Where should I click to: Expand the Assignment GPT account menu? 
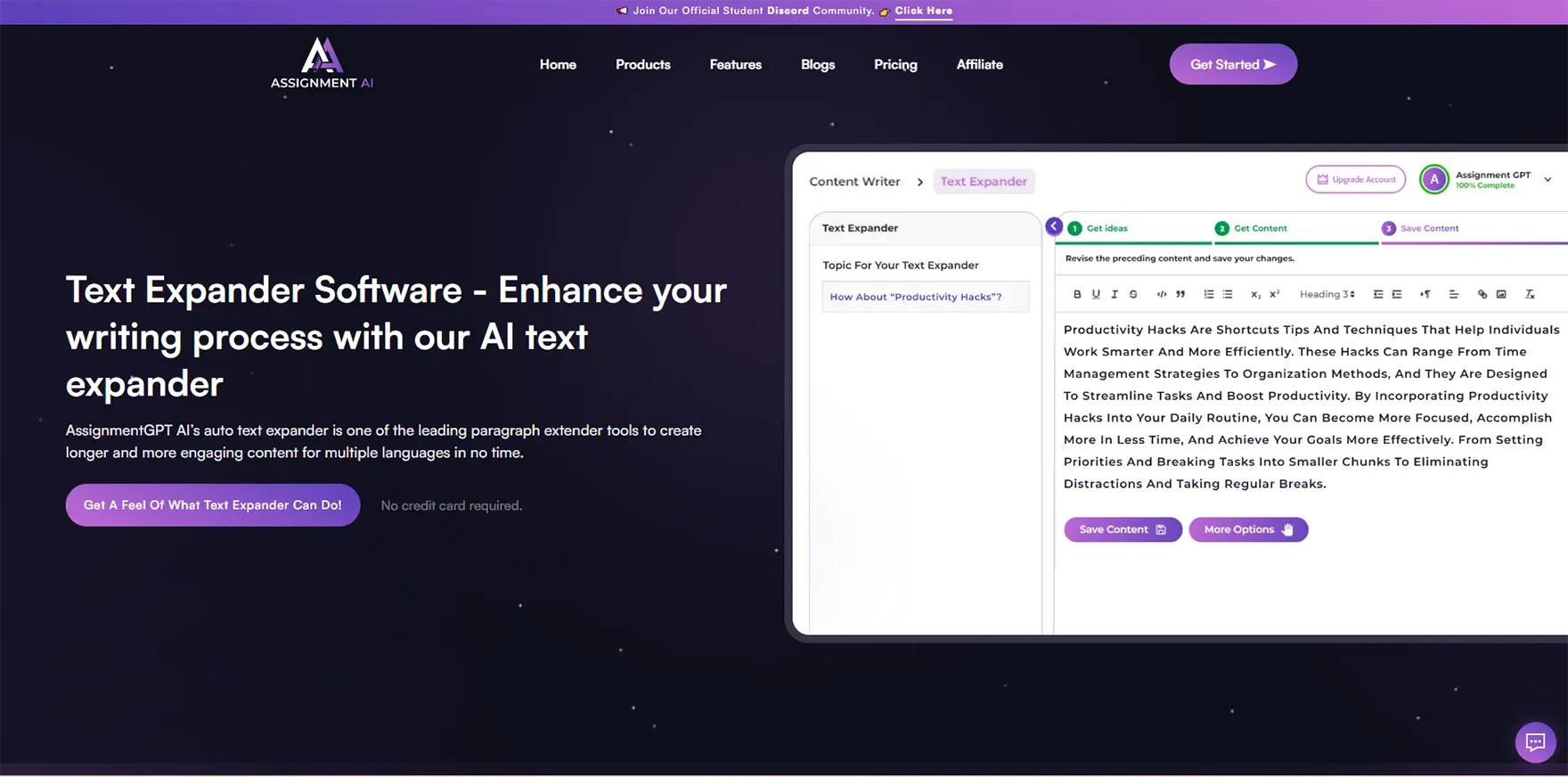click(x=1548, y=179)
